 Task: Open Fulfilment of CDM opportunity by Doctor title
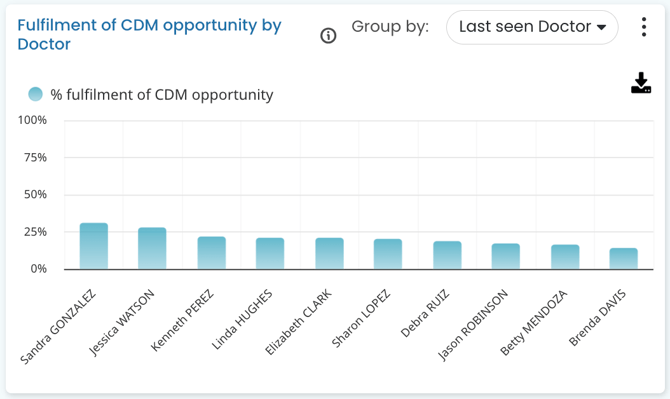point(149,35)
